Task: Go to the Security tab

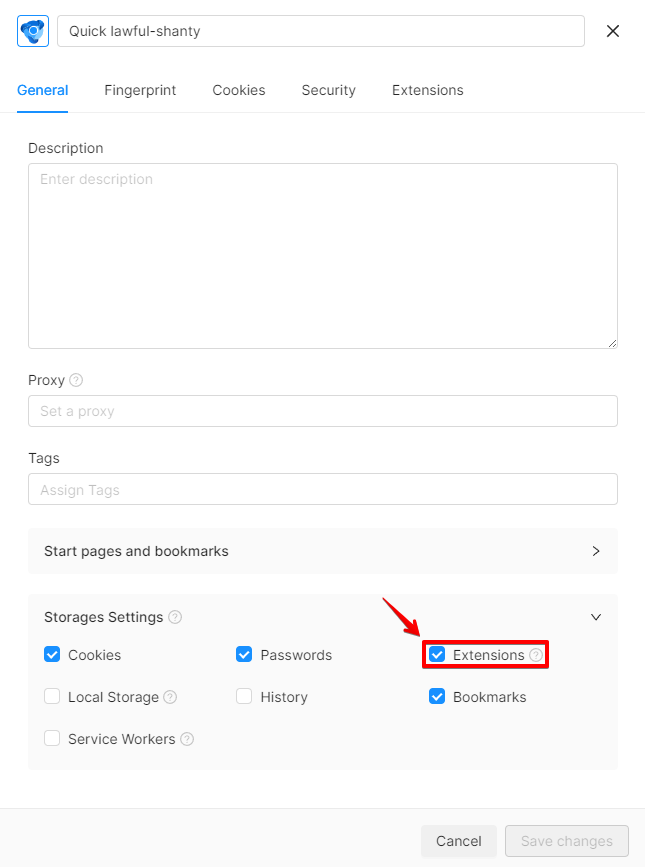Action: [329, 90]
